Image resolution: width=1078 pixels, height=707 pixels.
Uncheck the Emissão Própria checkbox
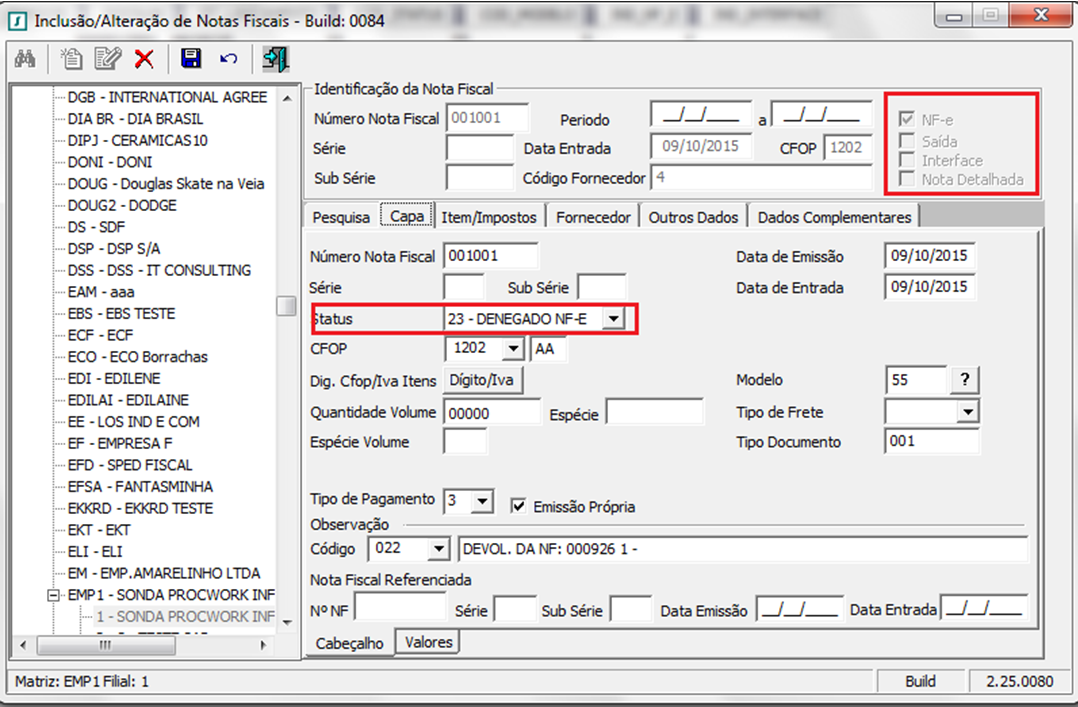pyautogui.click(x=518, y=507)
